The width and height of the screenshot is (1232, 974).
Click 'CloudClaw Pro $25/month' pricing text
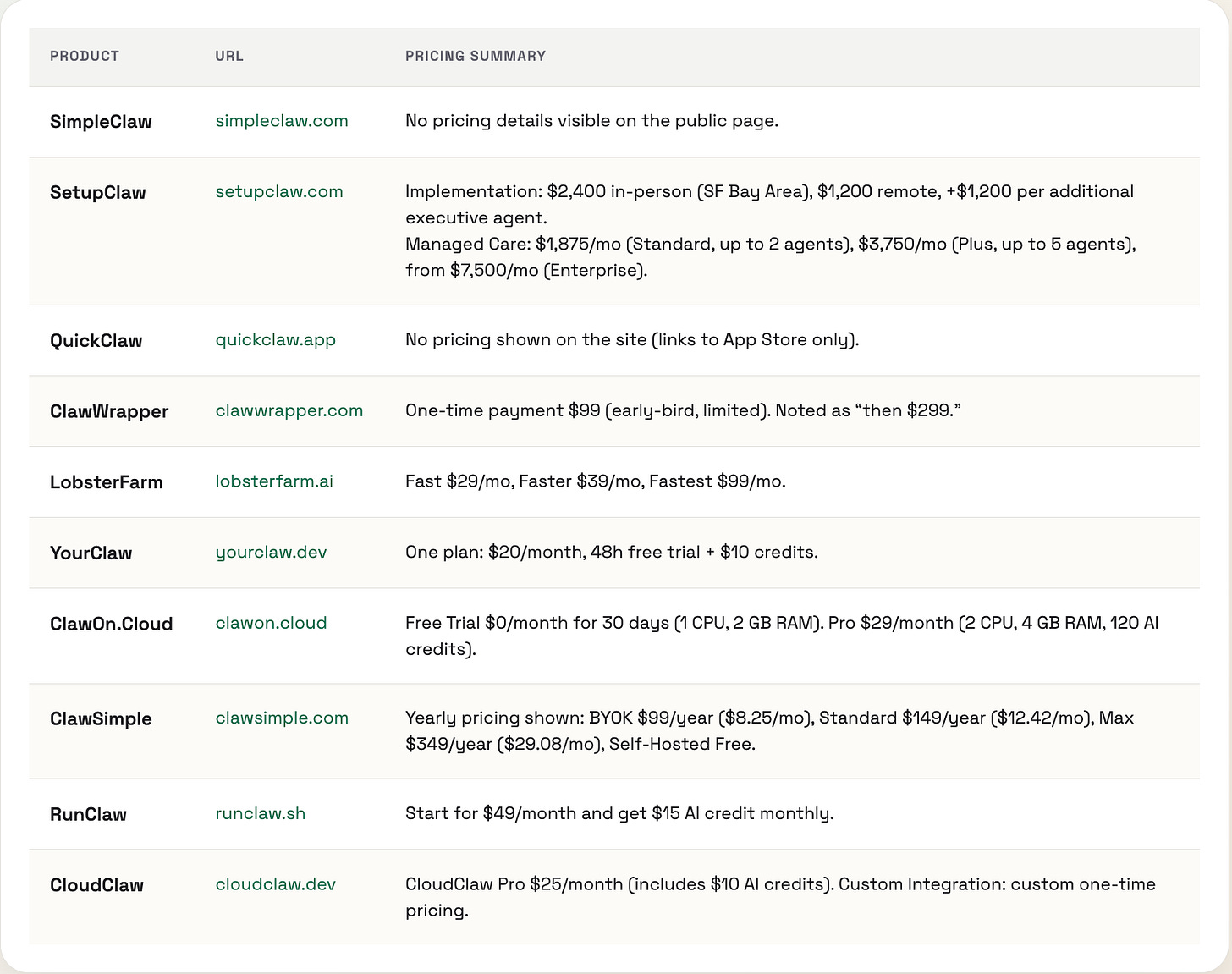(780, 898)
